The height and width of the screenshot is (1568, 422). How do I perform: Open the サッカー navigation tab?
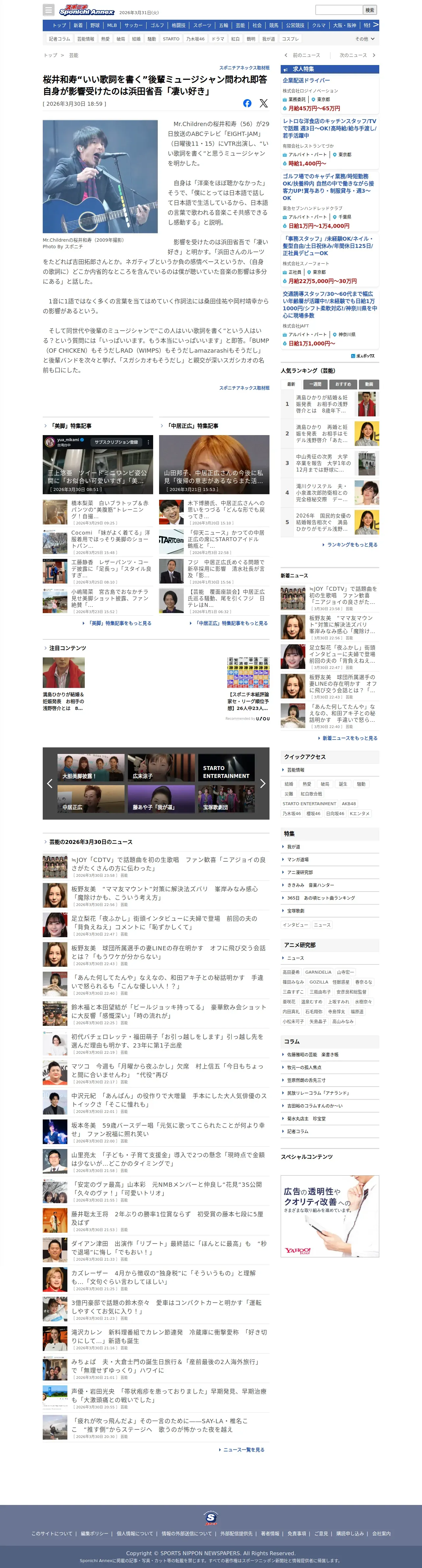[133, 26]
